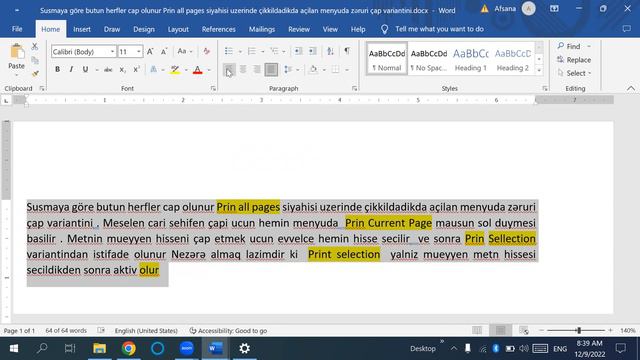The image size is (640, 360).
Task: Expand numbering list options arrow
Action: 262,51
